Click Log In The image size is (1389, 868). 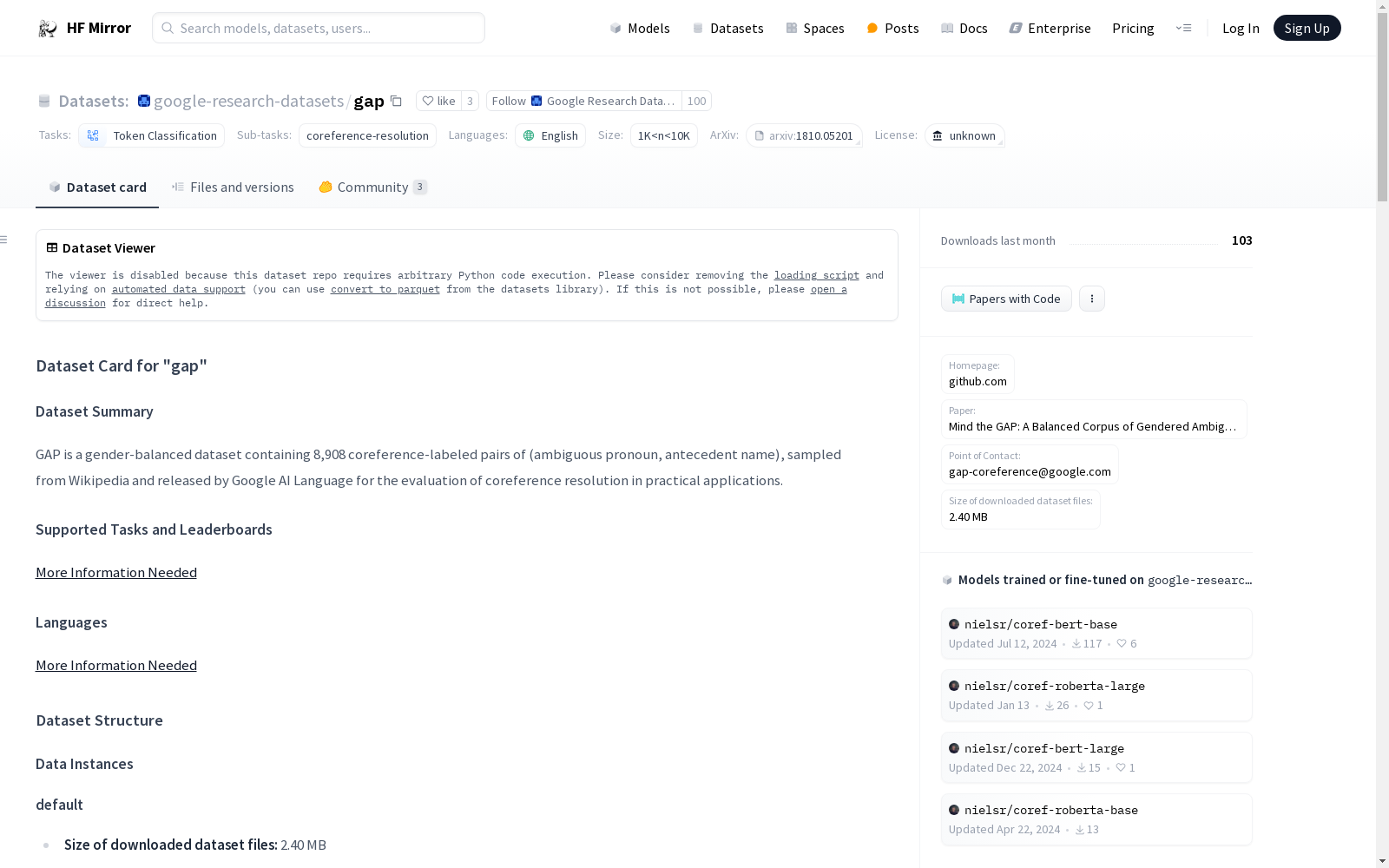(1241, 28)
